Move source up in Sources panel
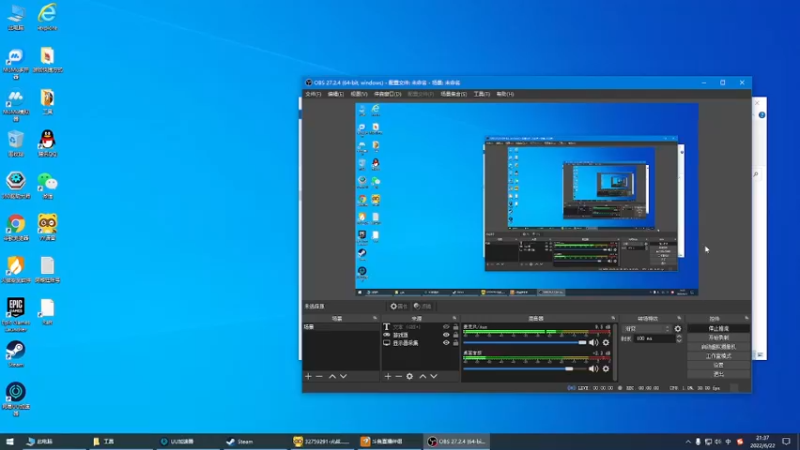This screenshot has height=450, width=800. coord(422,377)
